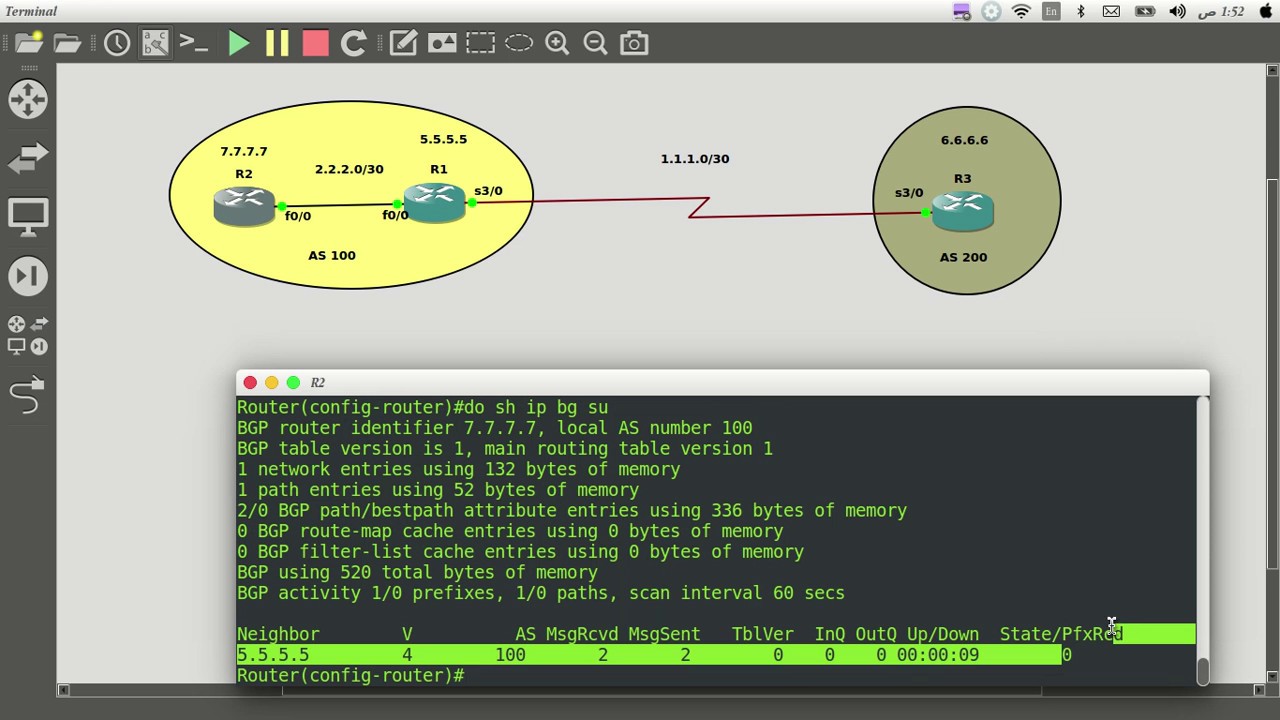Click the State/PfxRcd column header
The width and height of the screenshot is (1280, 720).
click(1061, 633)
